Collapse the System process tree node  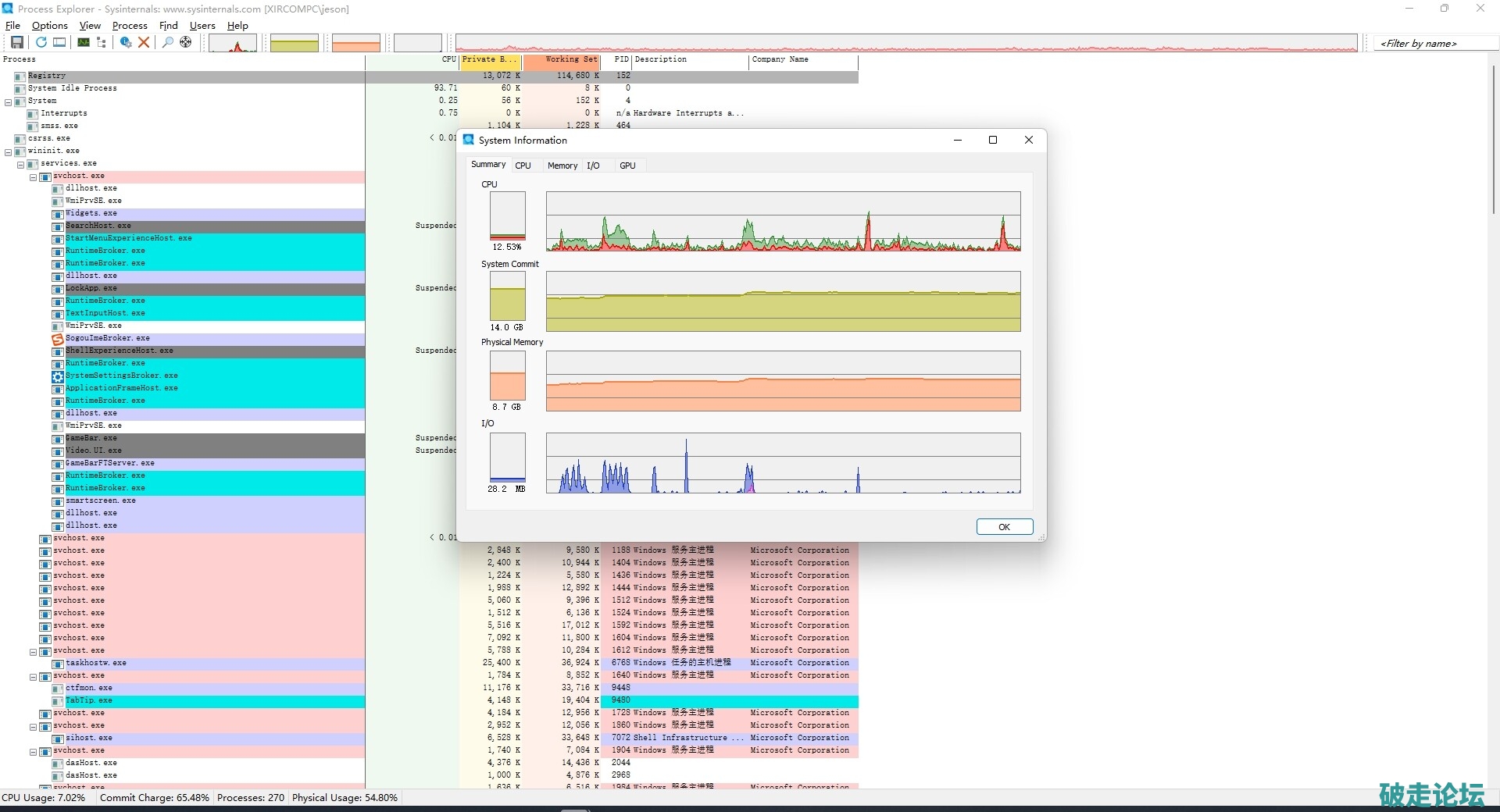click(x=9, y=102)
